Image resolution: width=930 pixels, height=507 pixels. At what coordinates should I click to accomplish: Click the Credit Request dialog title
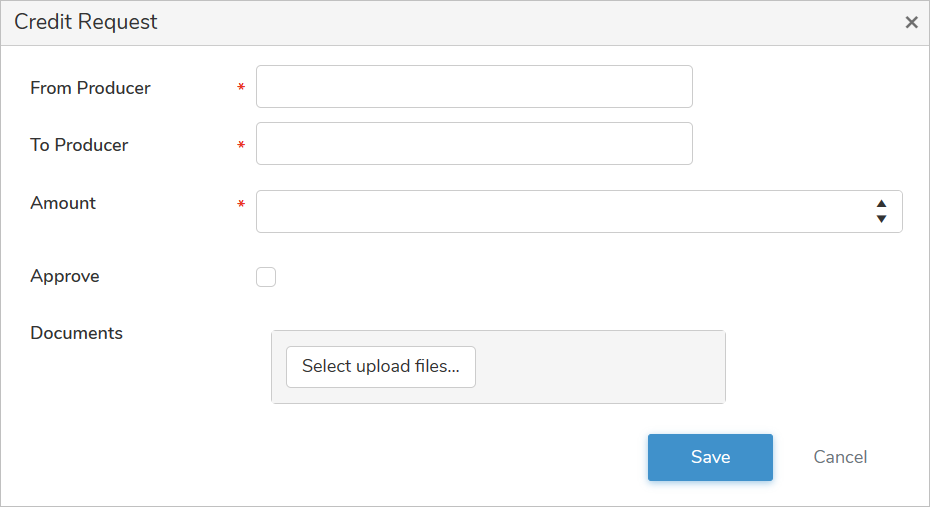(x=86, y=22)
